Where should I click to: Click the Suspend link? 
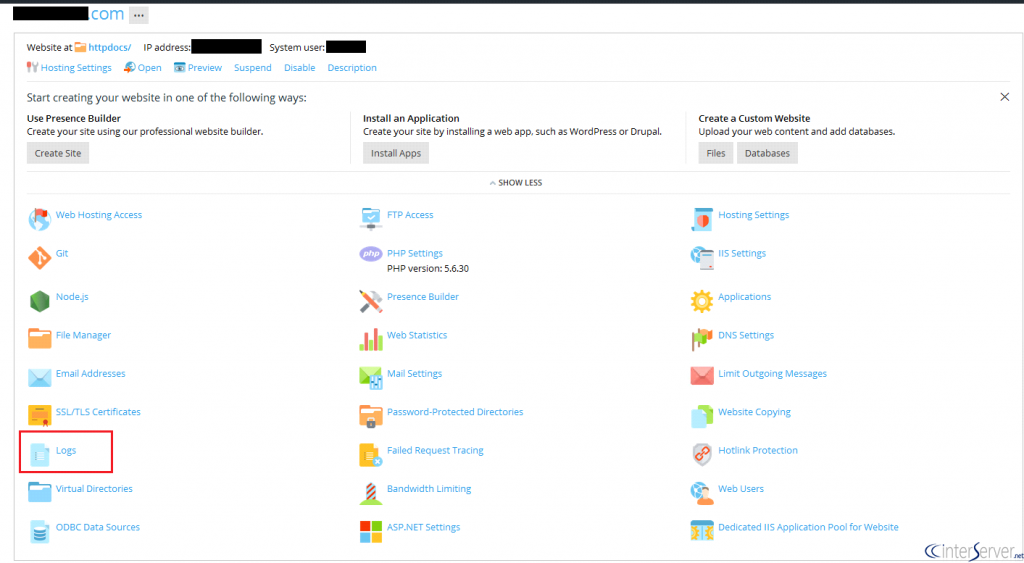253,68
